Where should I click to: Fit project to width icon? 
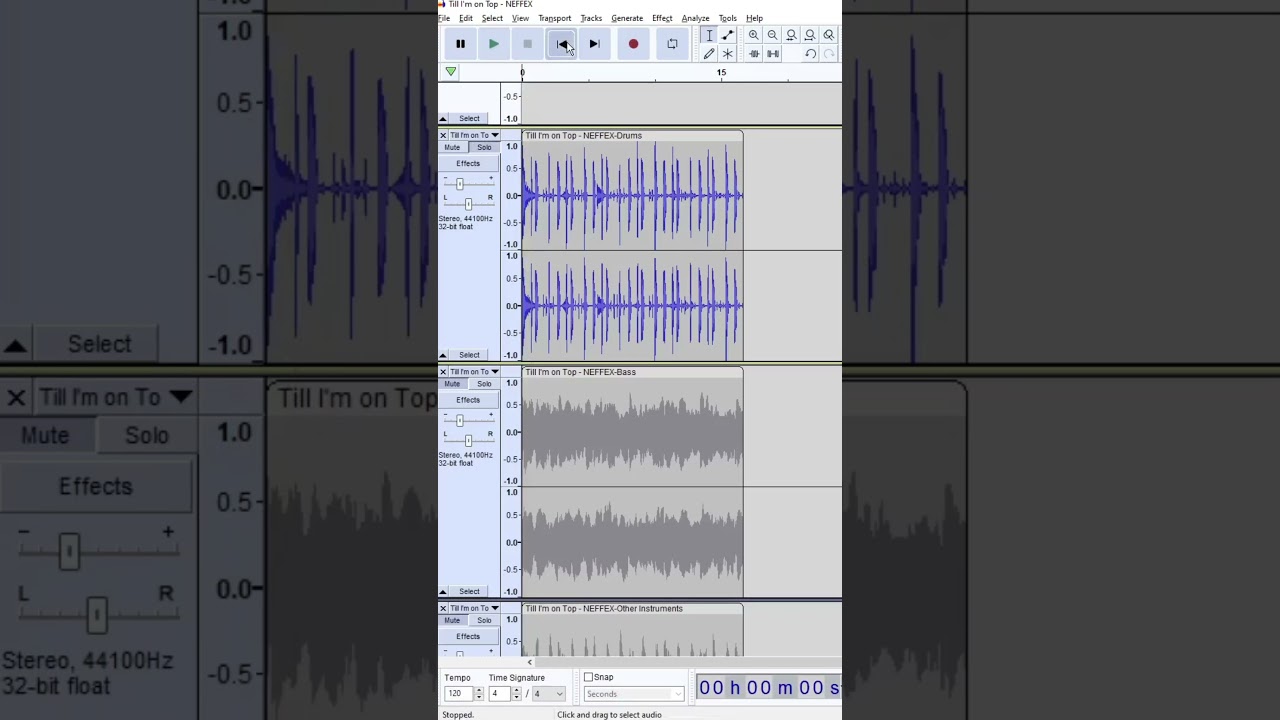point(810,35)
